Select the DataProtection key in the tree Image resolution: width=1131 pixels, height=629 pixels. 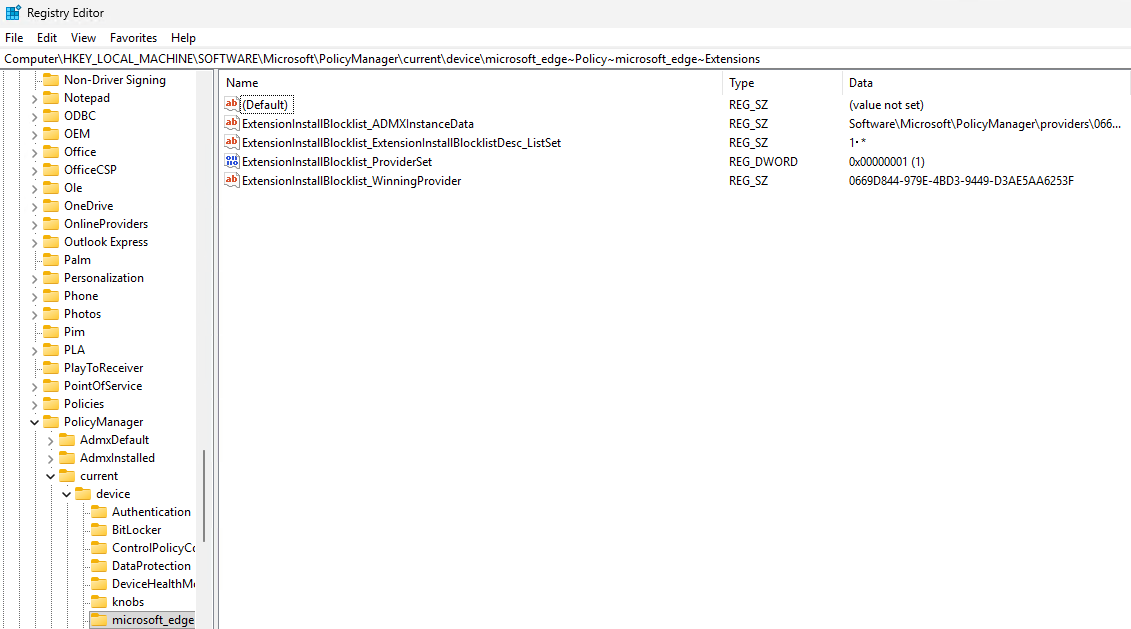[x=151, y=566]
